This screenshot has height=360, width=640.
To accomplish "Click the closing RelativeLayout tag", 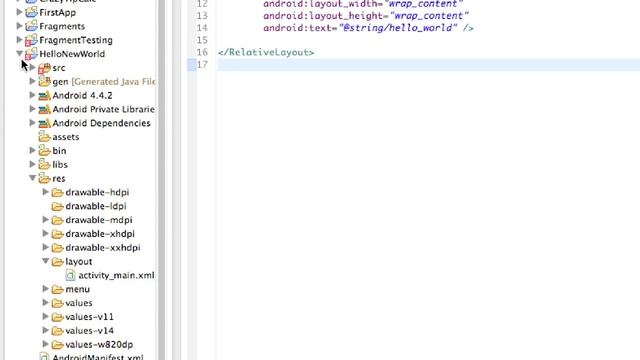I will [266, 52].
